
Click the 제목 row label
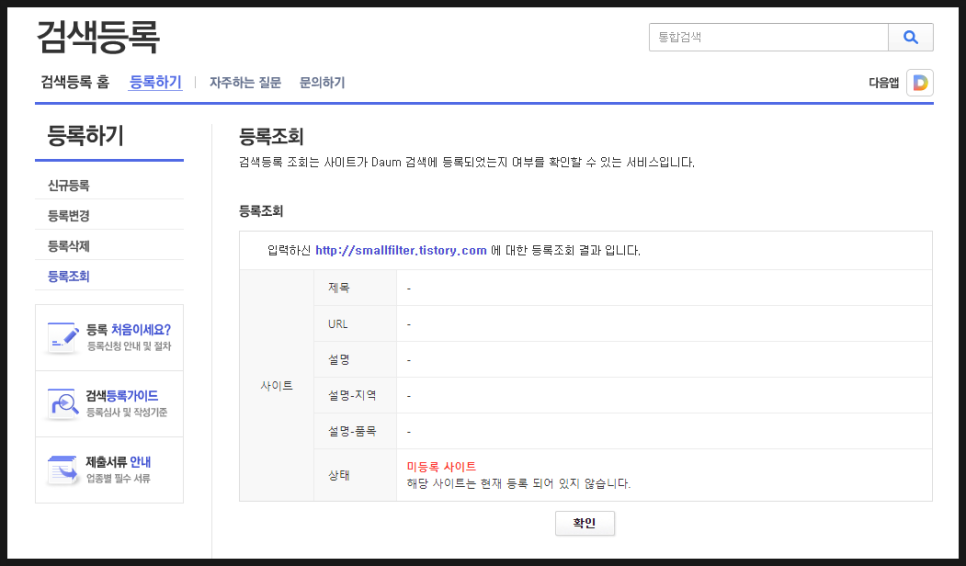[x=339, y=288]
